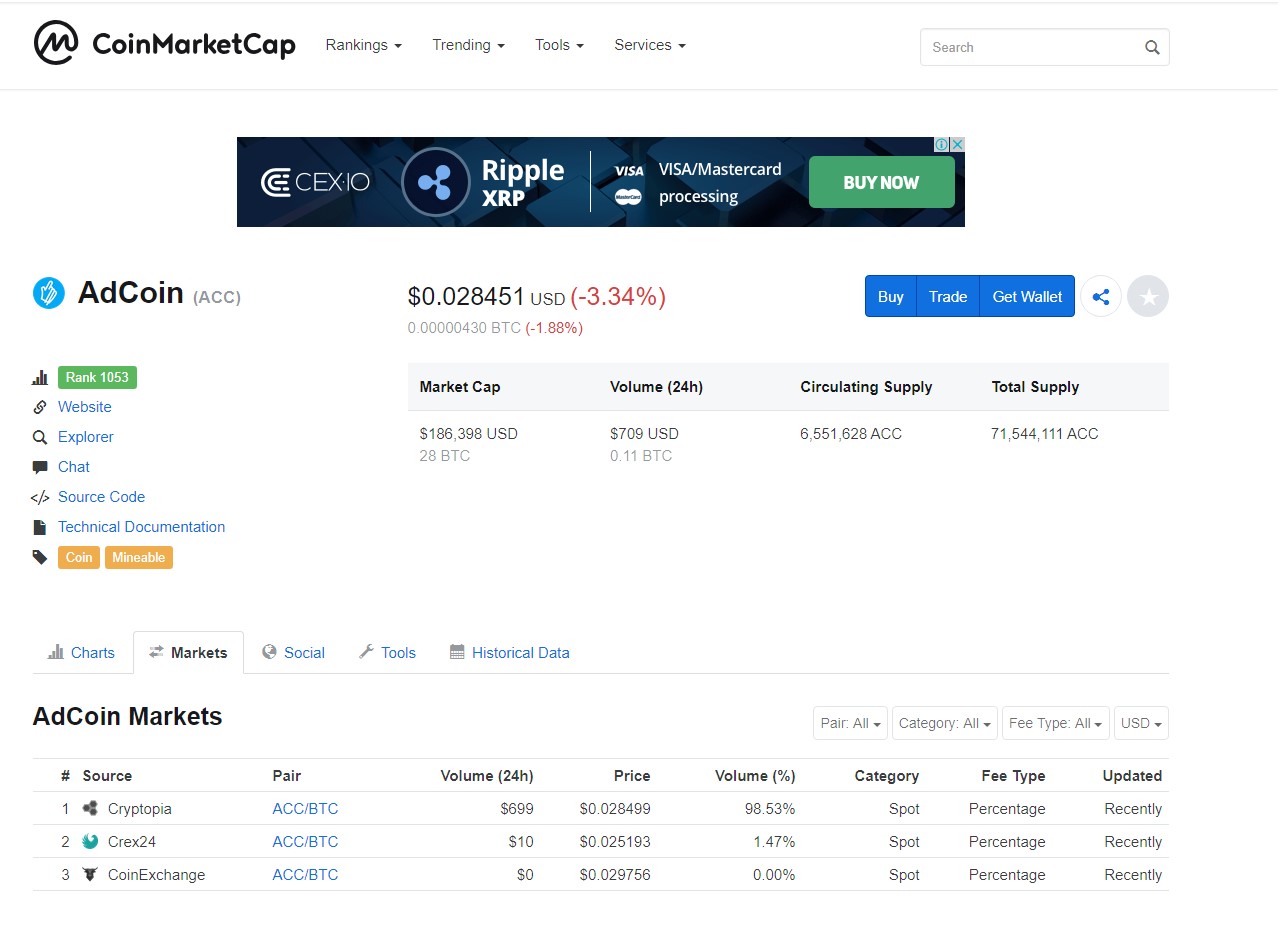Sort by Volume (%) column header
Screen dimensions: 1278x927
[x=755, y=775]
